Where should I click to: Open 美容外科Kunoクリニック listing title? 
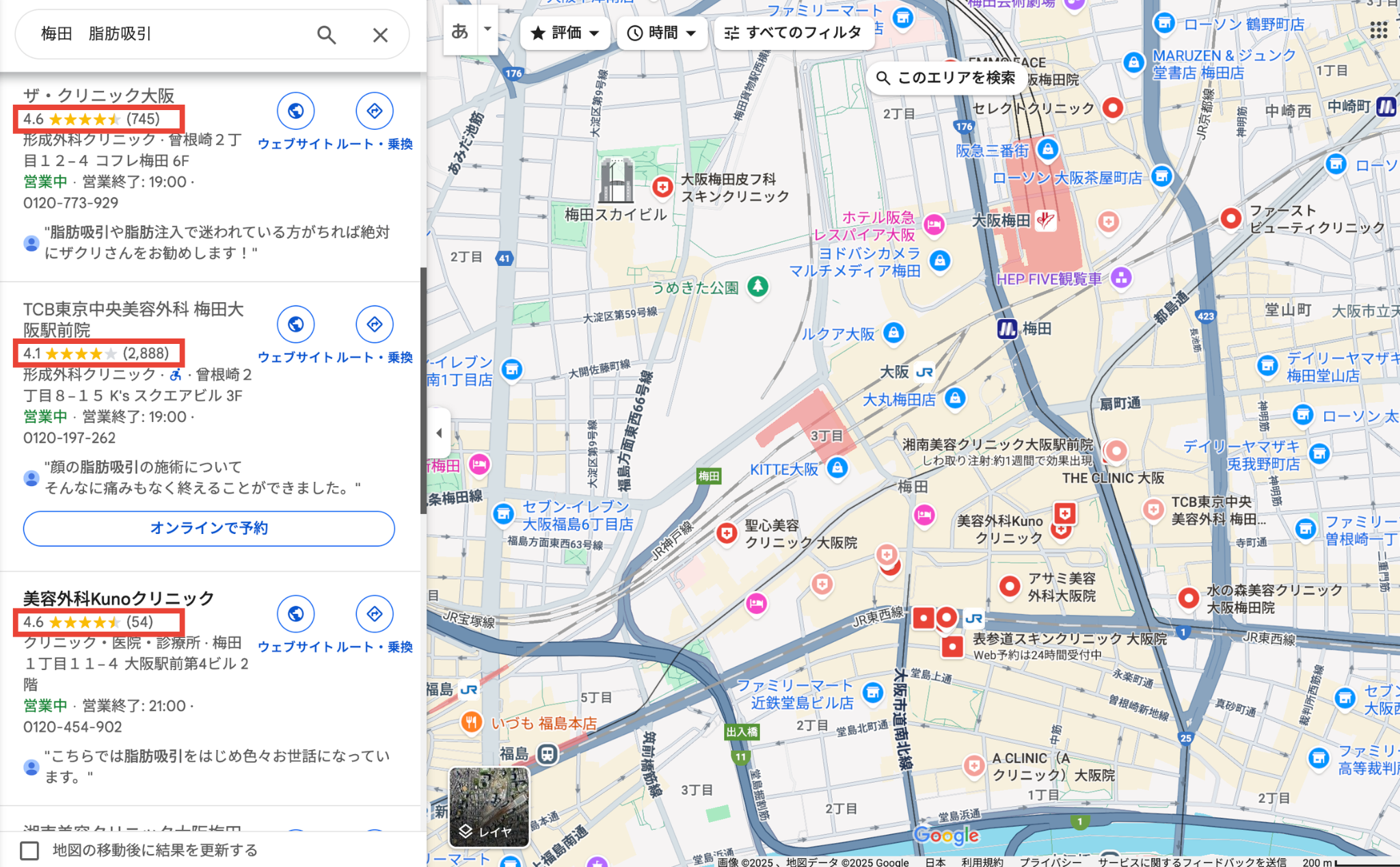click(x=119, y=599)
